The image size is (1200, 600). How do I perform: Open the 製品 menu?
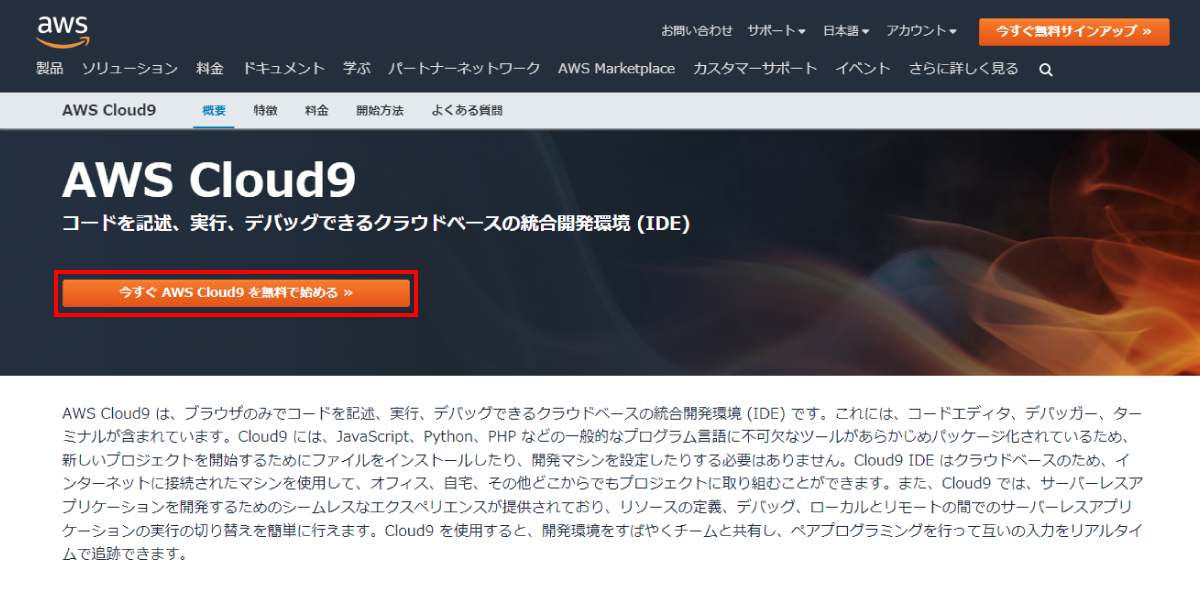point(49,68)
